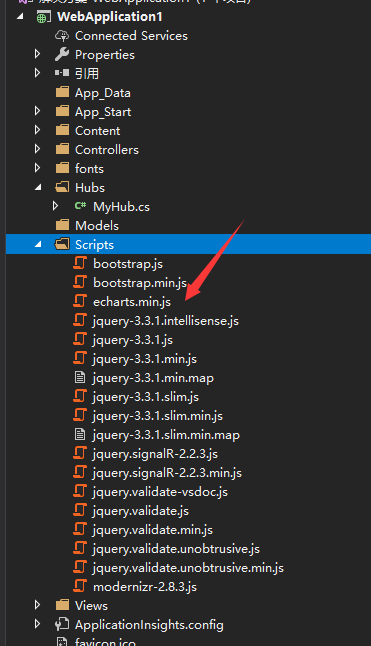Click the C# icon of MyHub.cs
The width and height of the screenshot is (371, 646).
coord(80,206)
